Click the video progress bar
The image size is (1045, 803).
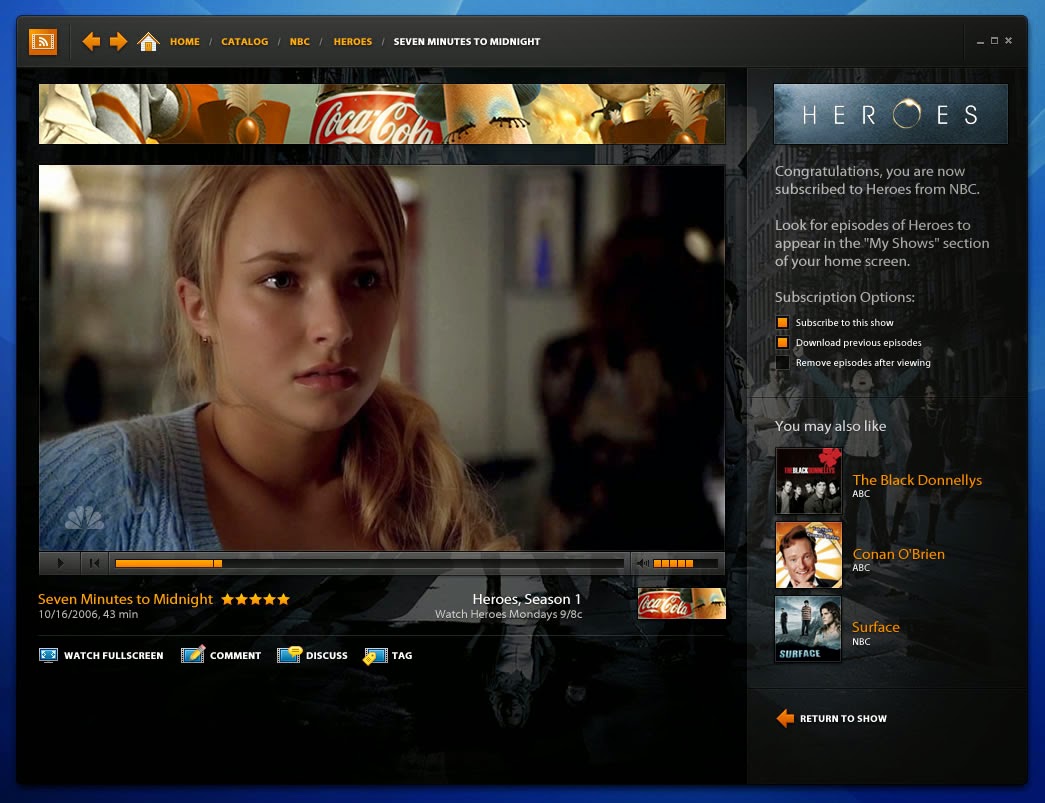[x=369, y=563]
